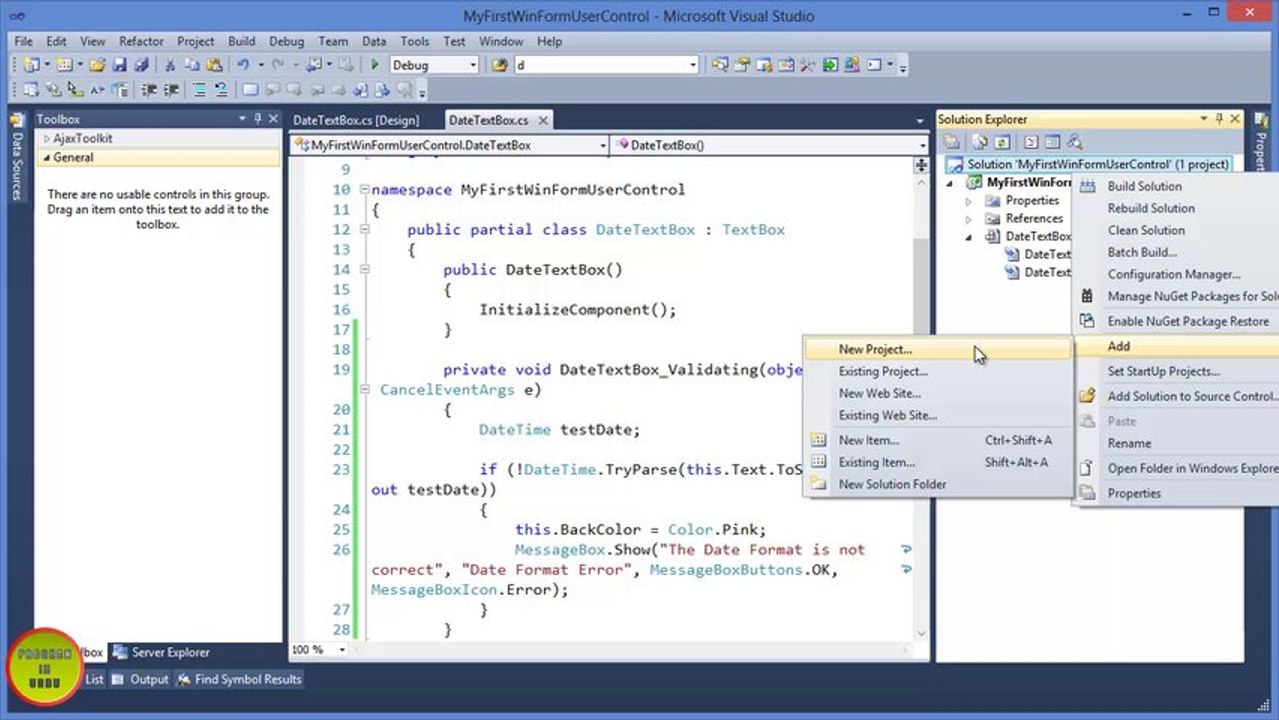Click the Display Parameter Info toolbar icon

tap(52, 90)
